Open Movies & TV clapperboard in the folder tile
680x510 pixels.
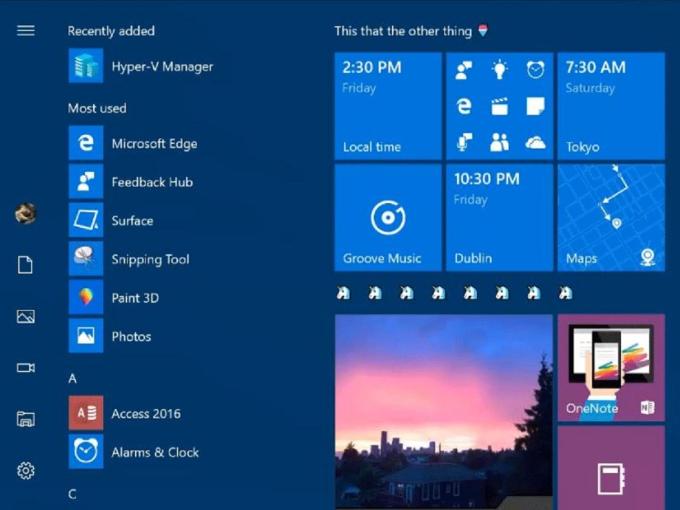click(x=500, y=106)
